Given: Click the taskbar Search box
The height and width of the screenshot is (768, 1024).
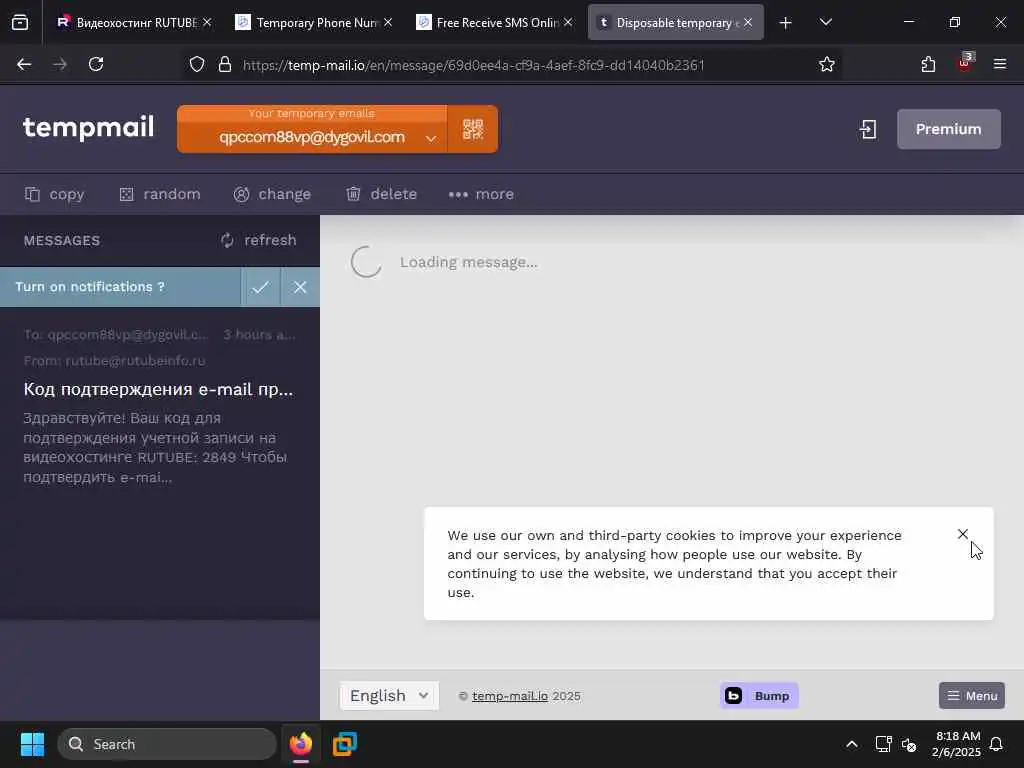Looking at the screenshot, I should click(167, 744).
